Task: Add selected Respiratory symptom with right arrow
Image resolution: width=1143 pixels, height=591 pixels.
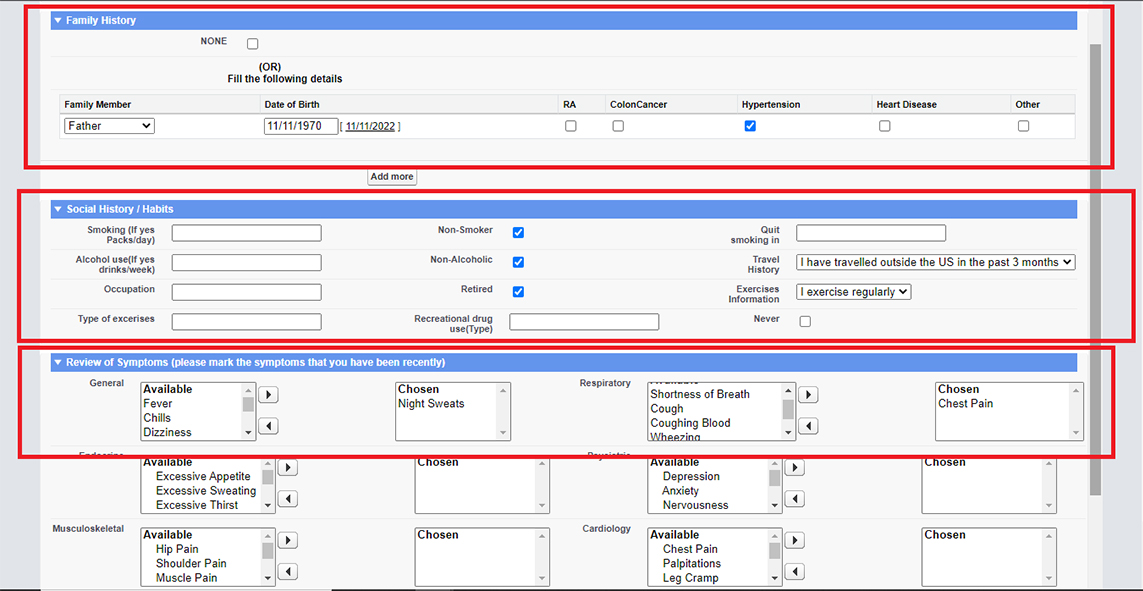Action: (x=808, y=395)
